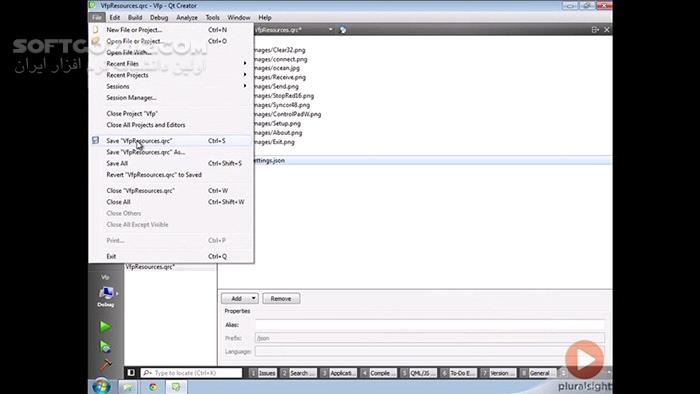Open the Tools menu
The image size is (700, 394).
pyautogui.click(x=212, y=17)
